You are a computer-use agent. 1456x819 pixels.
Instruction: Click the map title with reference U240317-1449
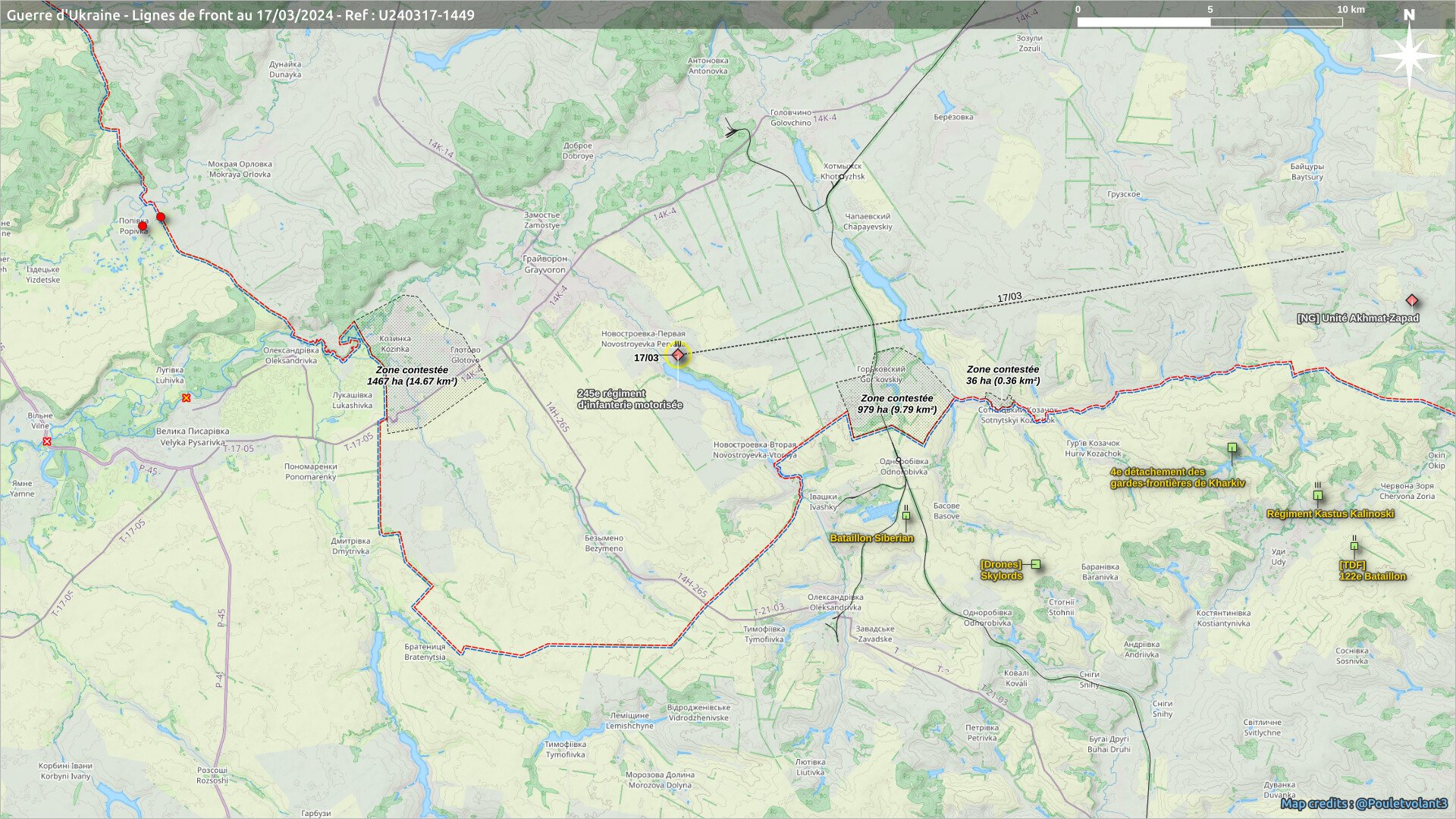pyautogui.click(x=240, y=14)
